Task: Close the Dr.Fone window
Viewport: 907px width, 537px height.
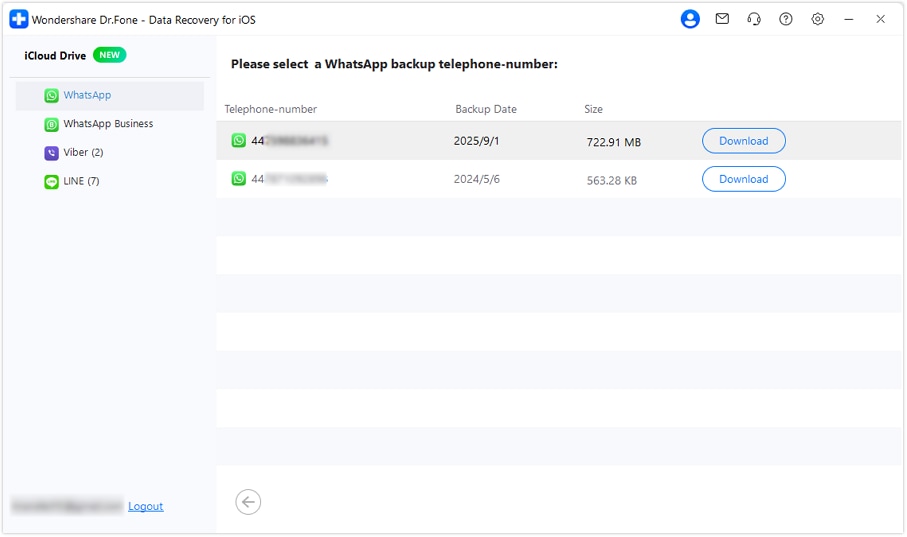Action: 880,19
